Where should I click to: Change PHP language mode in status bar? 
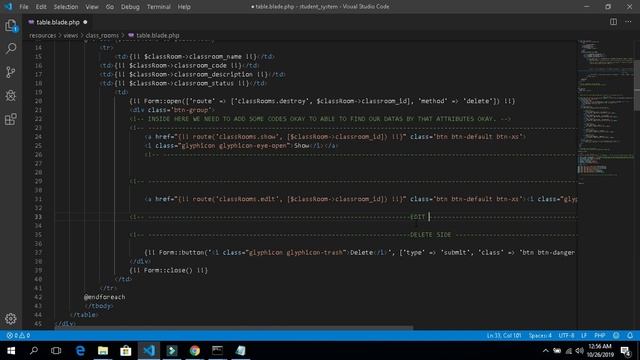(600, 336)
